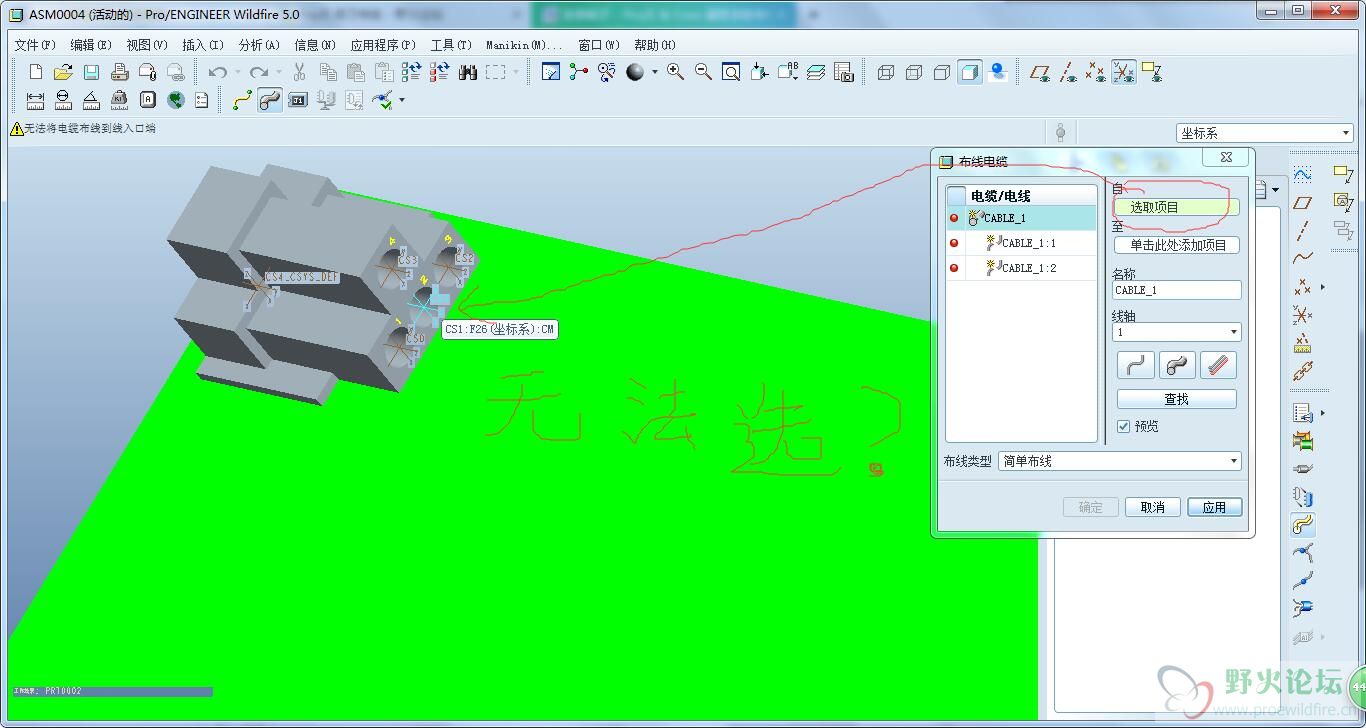
Task: Toggle datum axes display
Action: [1068, 72]
